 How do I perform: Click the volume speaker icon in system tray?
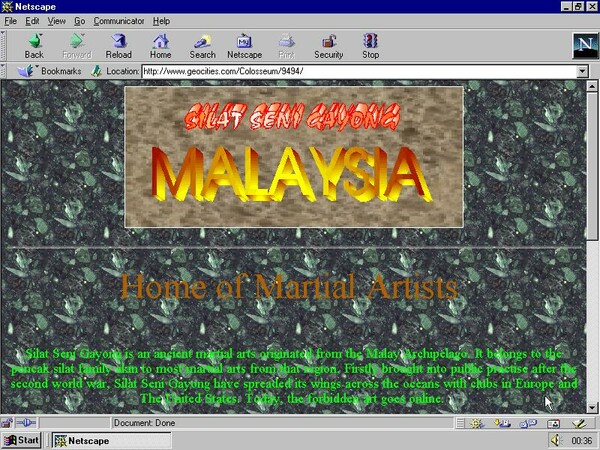556,440
